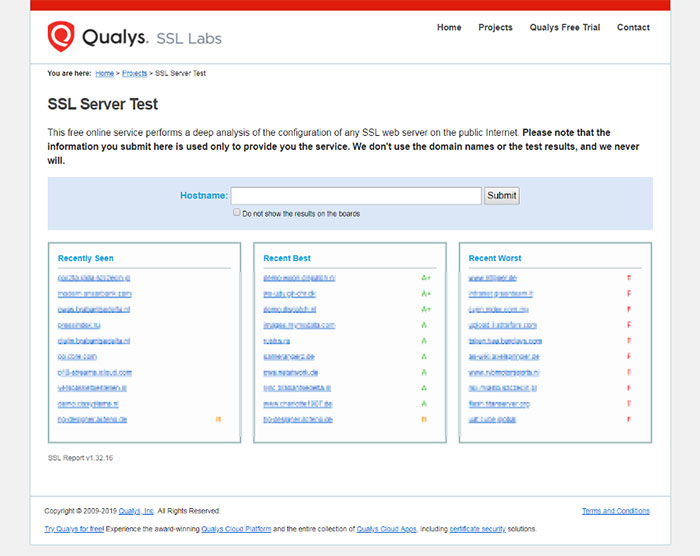Click orange B grade in Recently Seen list
This screenshot has height=556, width=700.
click(218, 419)
